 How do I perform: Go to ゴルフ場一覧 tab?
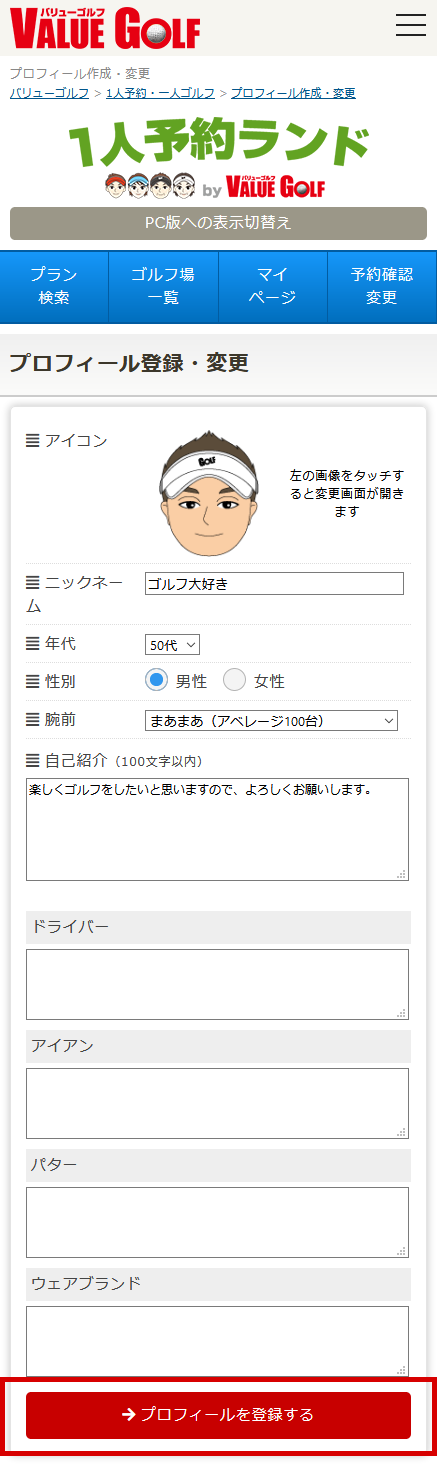(x=163, y=286)
